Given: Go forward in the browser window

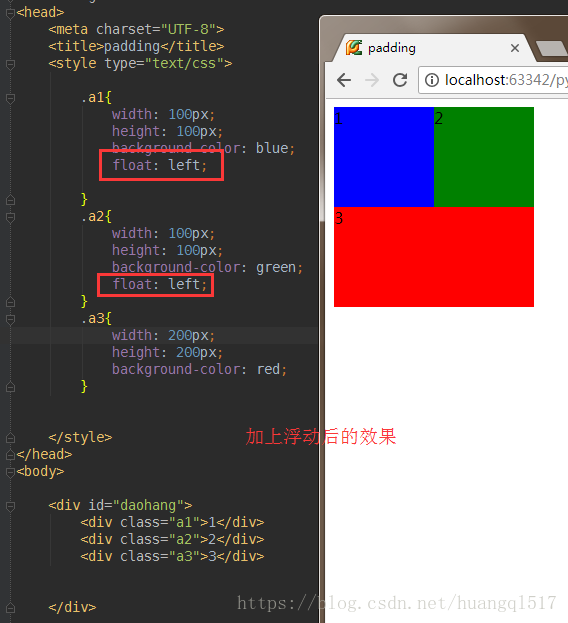Looking at the screenshot, I should click(372, 80).
